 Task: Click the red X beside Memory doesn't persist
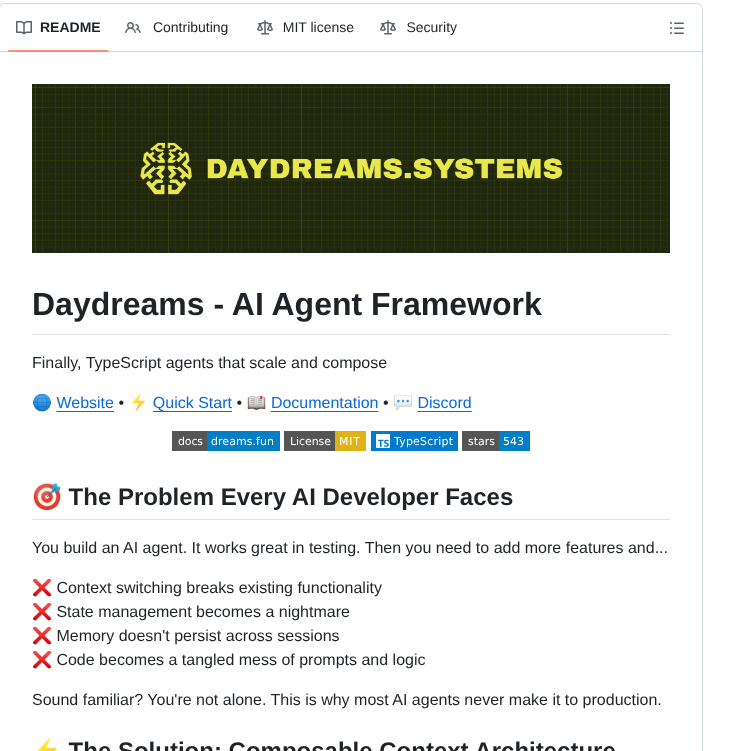tap(42, 636)
